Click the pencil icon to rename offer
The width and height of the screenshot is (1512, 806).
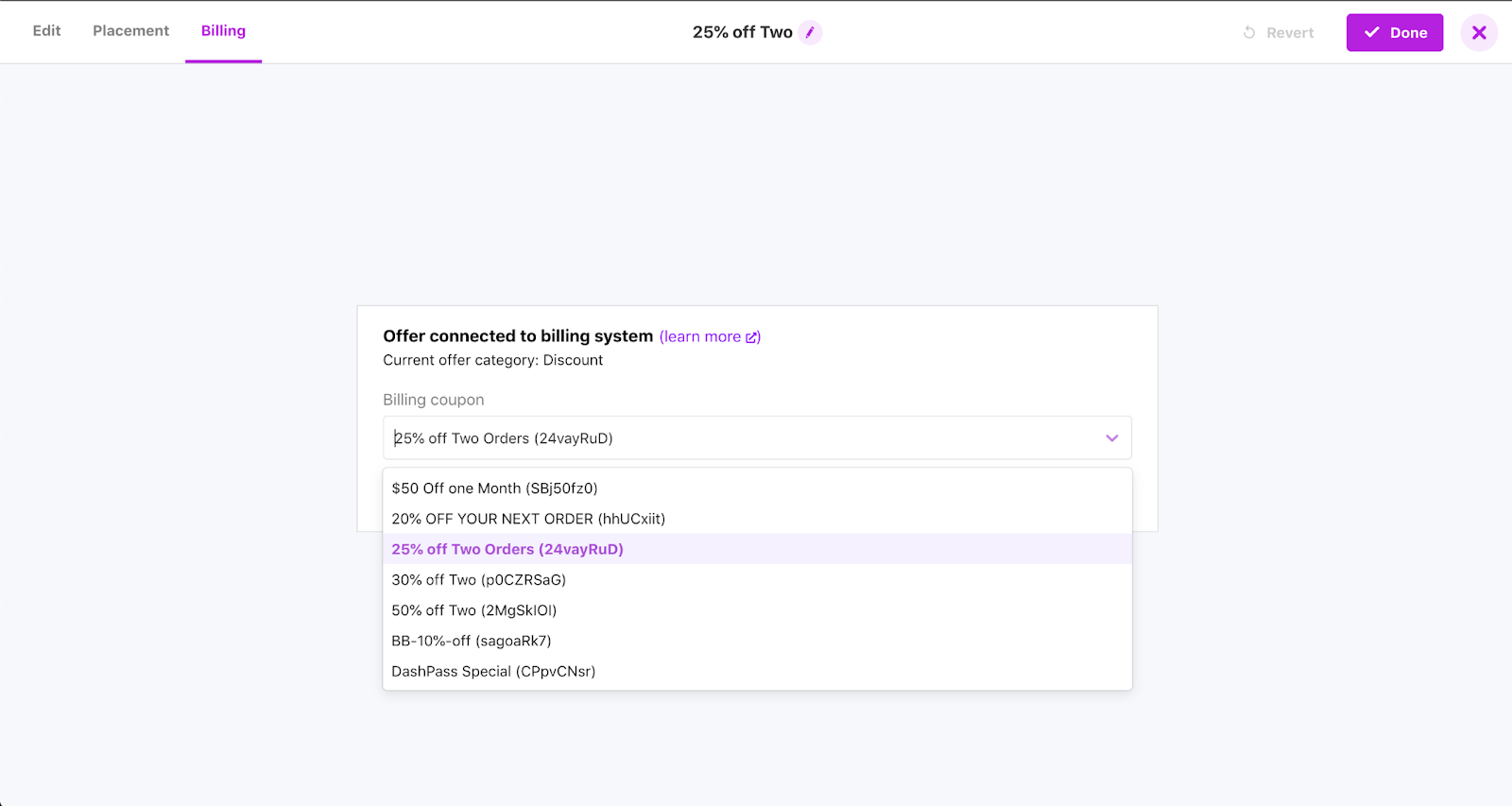[810, 32]
